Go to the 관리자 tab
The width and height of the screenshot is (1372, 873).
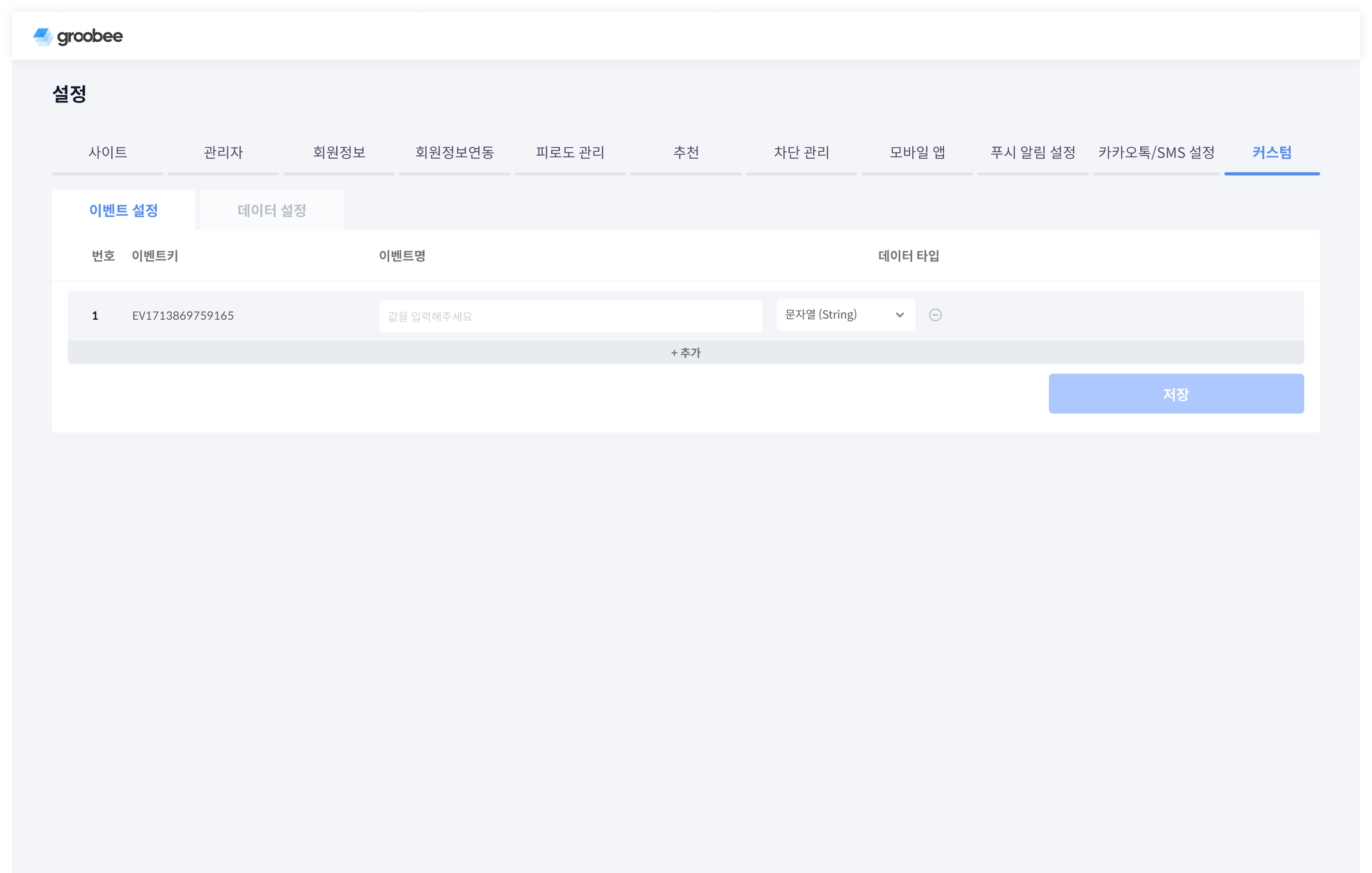click(x=223, y=152)
